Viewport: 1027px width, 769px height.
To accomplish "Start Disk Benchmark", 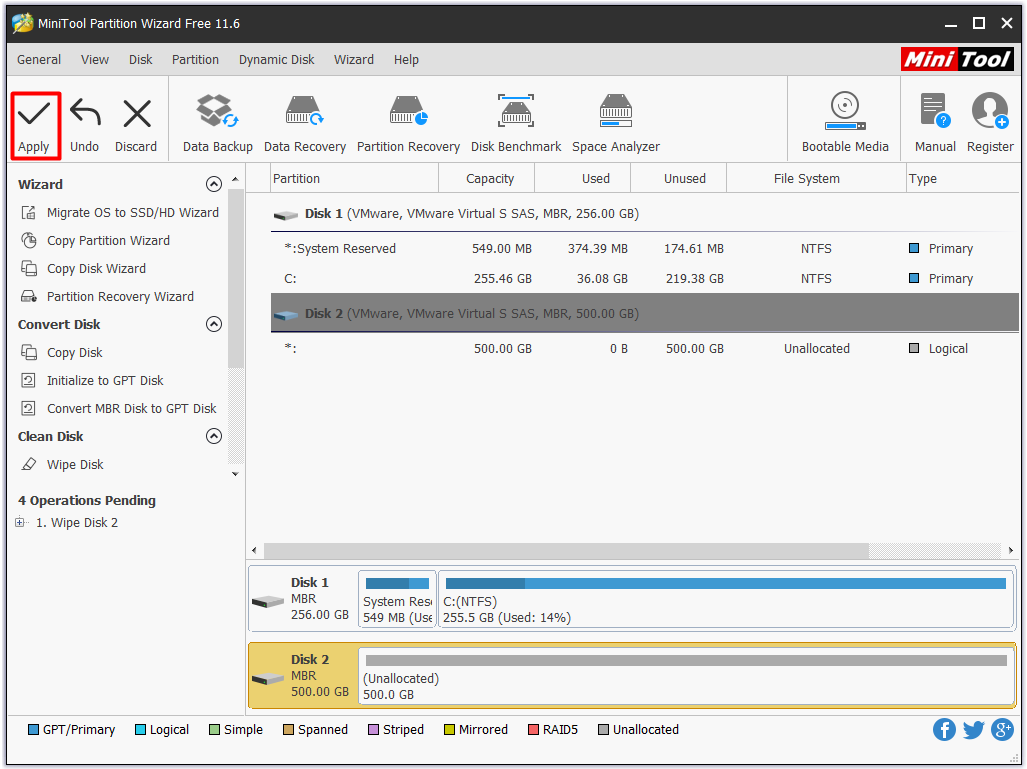I will pyautogui.click(x=516, y=124).
